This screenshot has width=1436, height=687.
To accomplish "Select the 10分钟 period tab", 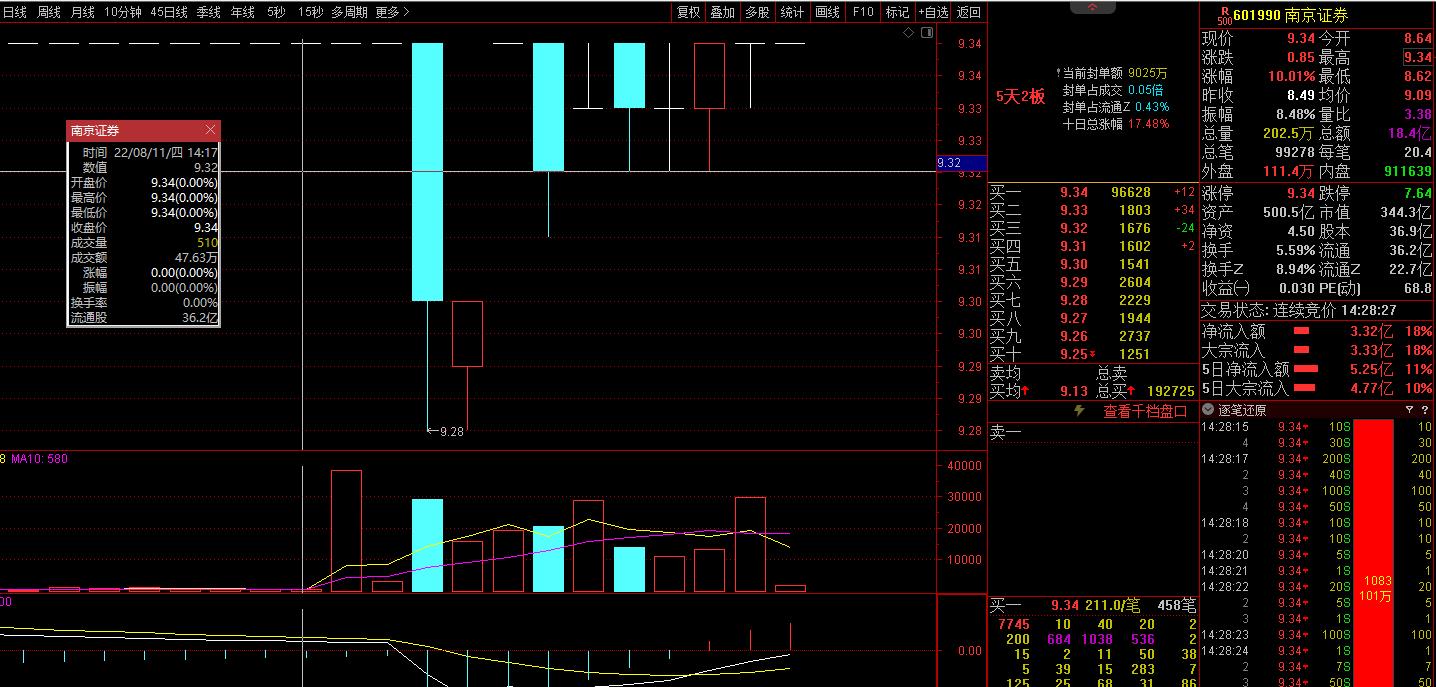I will (122, 12).
